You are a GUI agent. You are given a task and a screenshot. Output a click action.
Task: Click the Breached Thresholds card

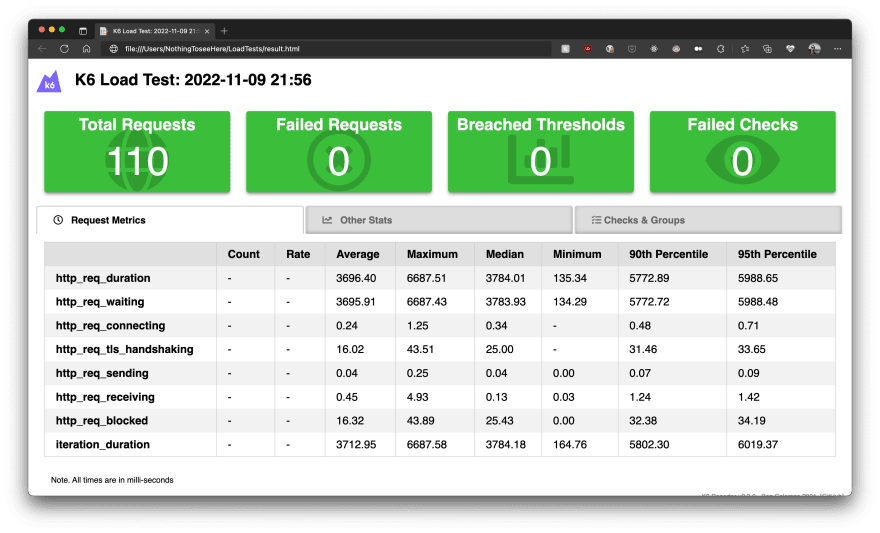541,151
